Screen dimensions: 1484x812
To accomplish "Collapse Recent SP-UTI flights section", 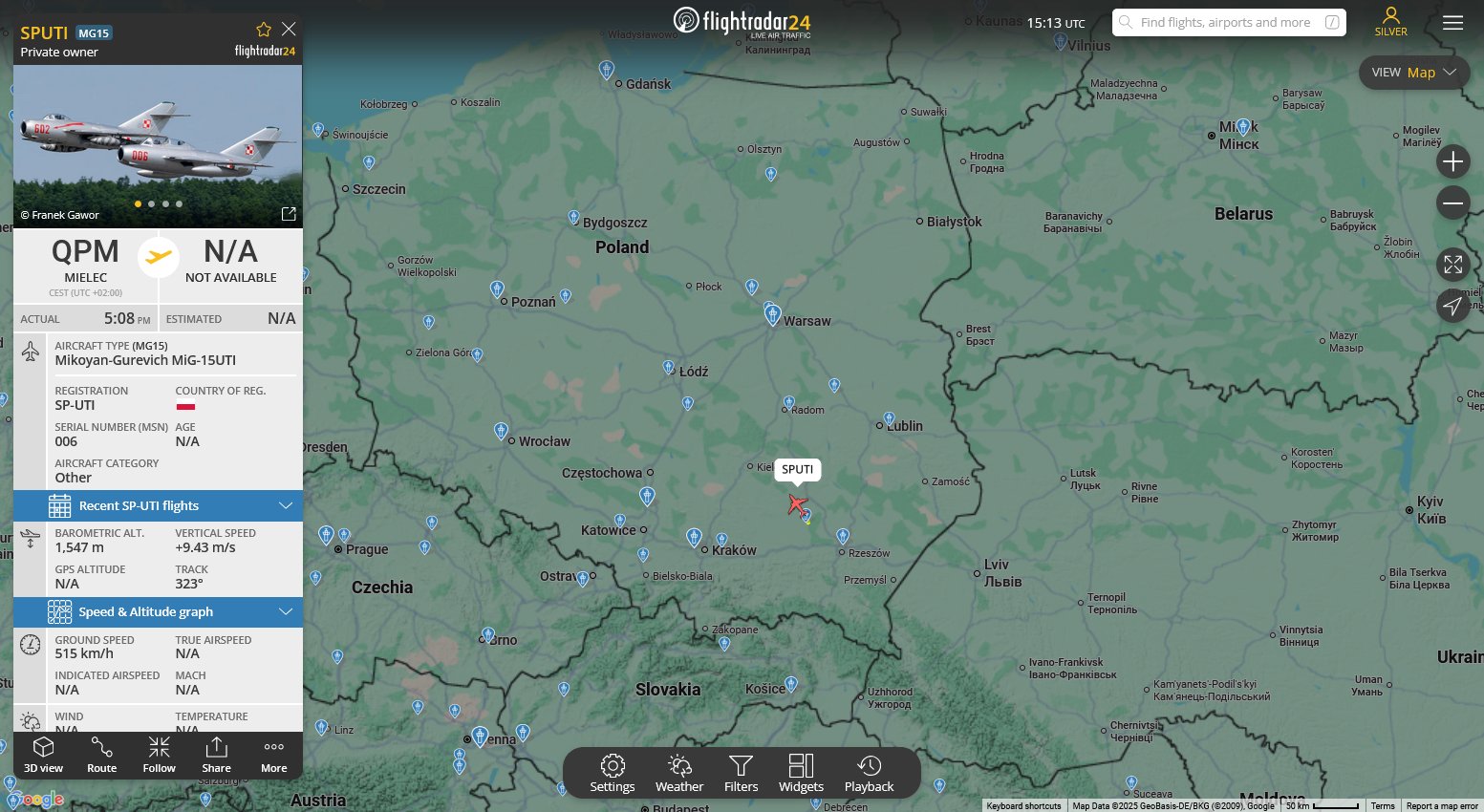I will (x=158, y=505).
